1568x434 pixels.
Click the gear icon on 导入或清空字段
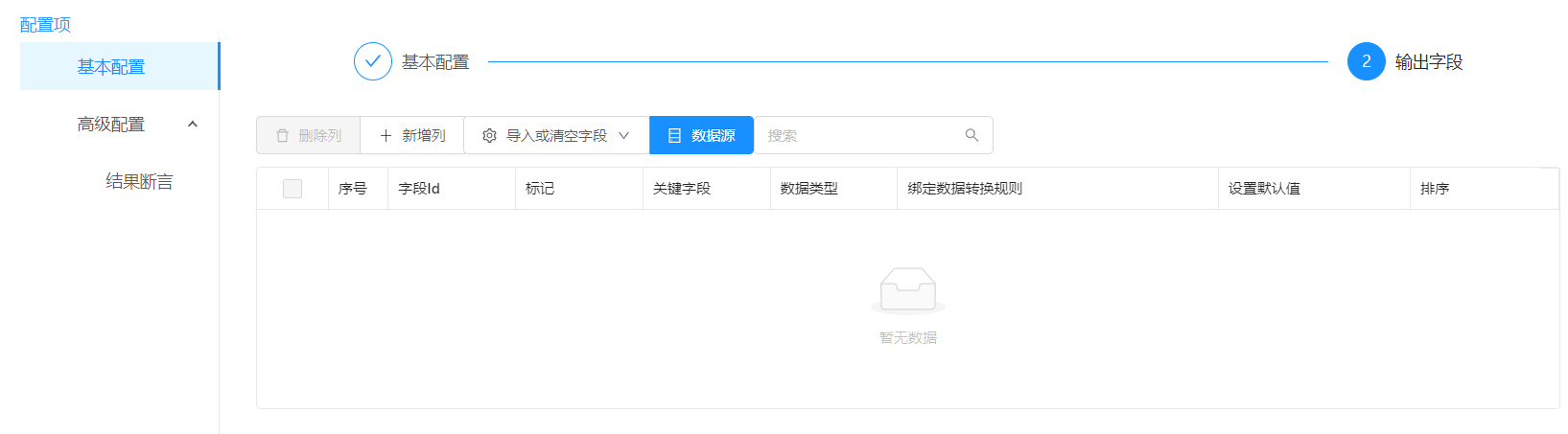[x=489, y=136]
